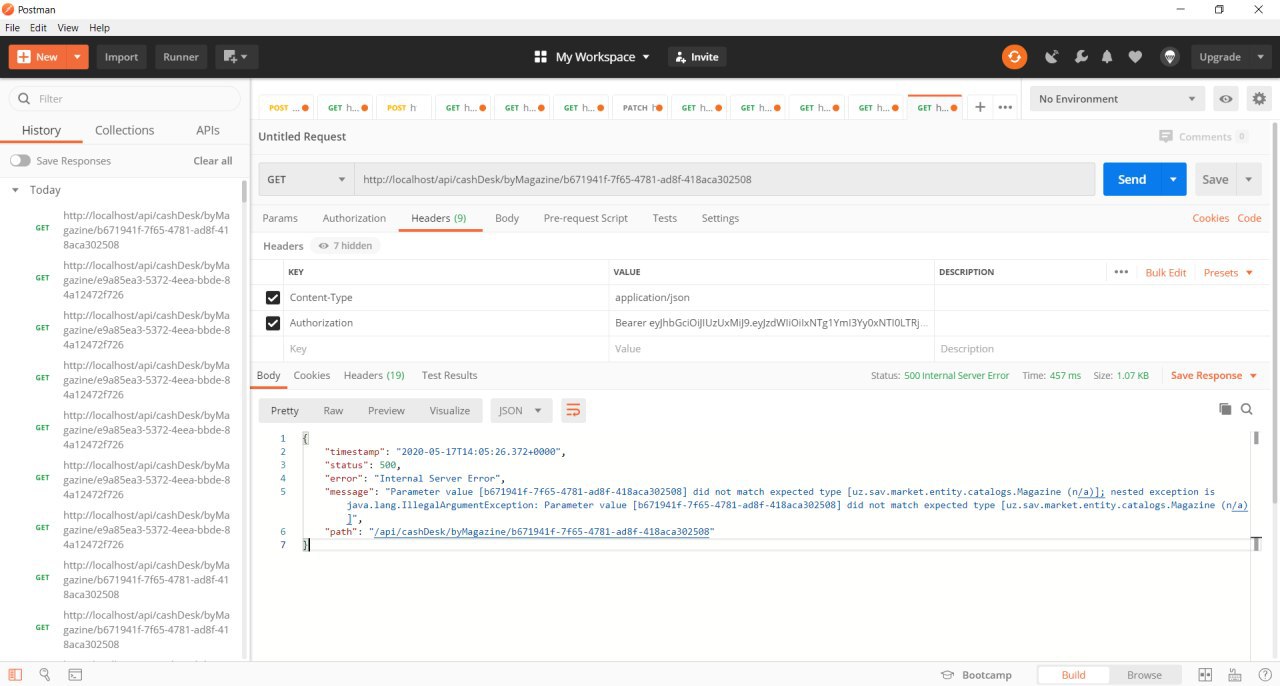The image size is (1280, 686).
Task: Click the Code link
Action: [1250, 218]
